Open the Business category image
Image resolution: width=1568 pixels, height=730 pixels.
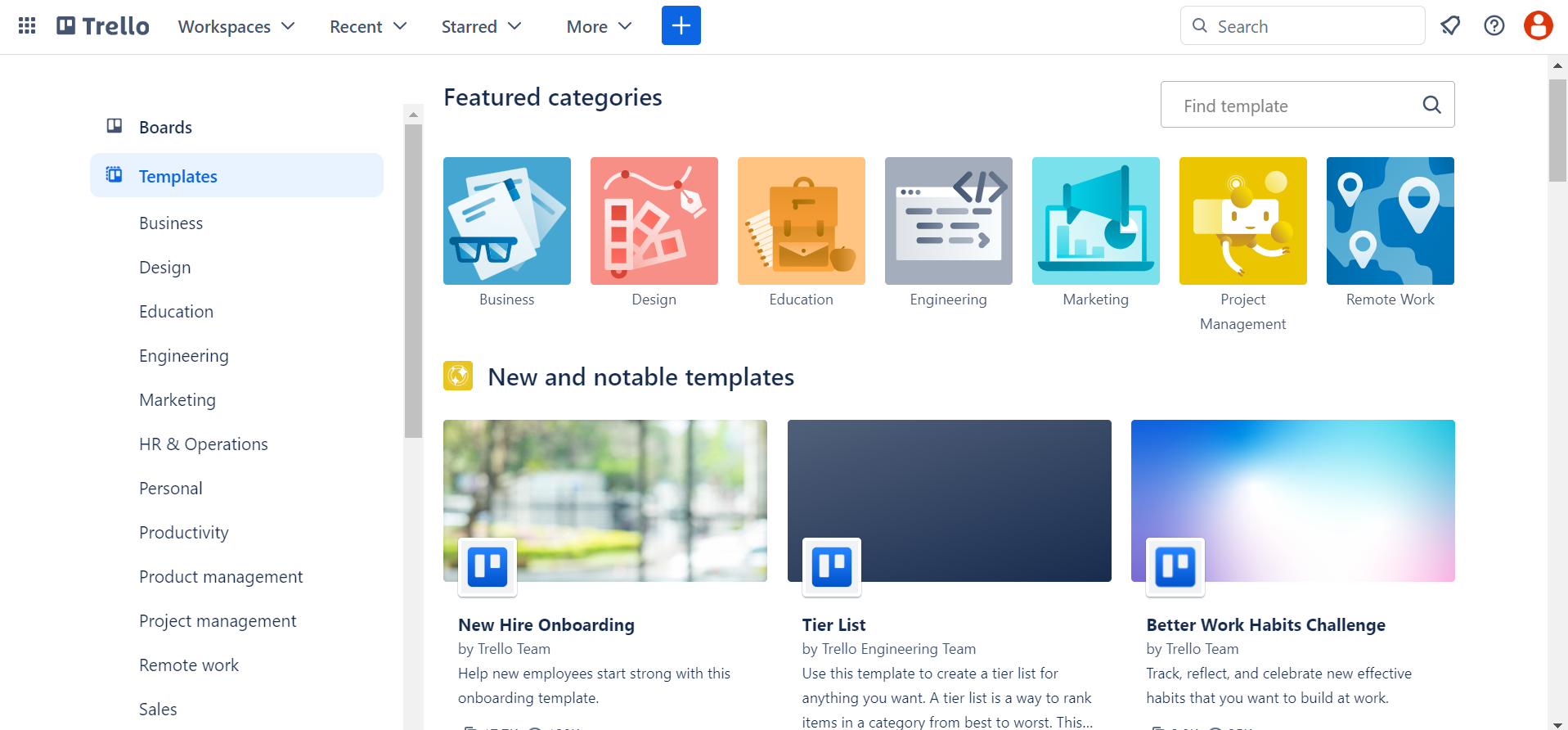(507, 221)
